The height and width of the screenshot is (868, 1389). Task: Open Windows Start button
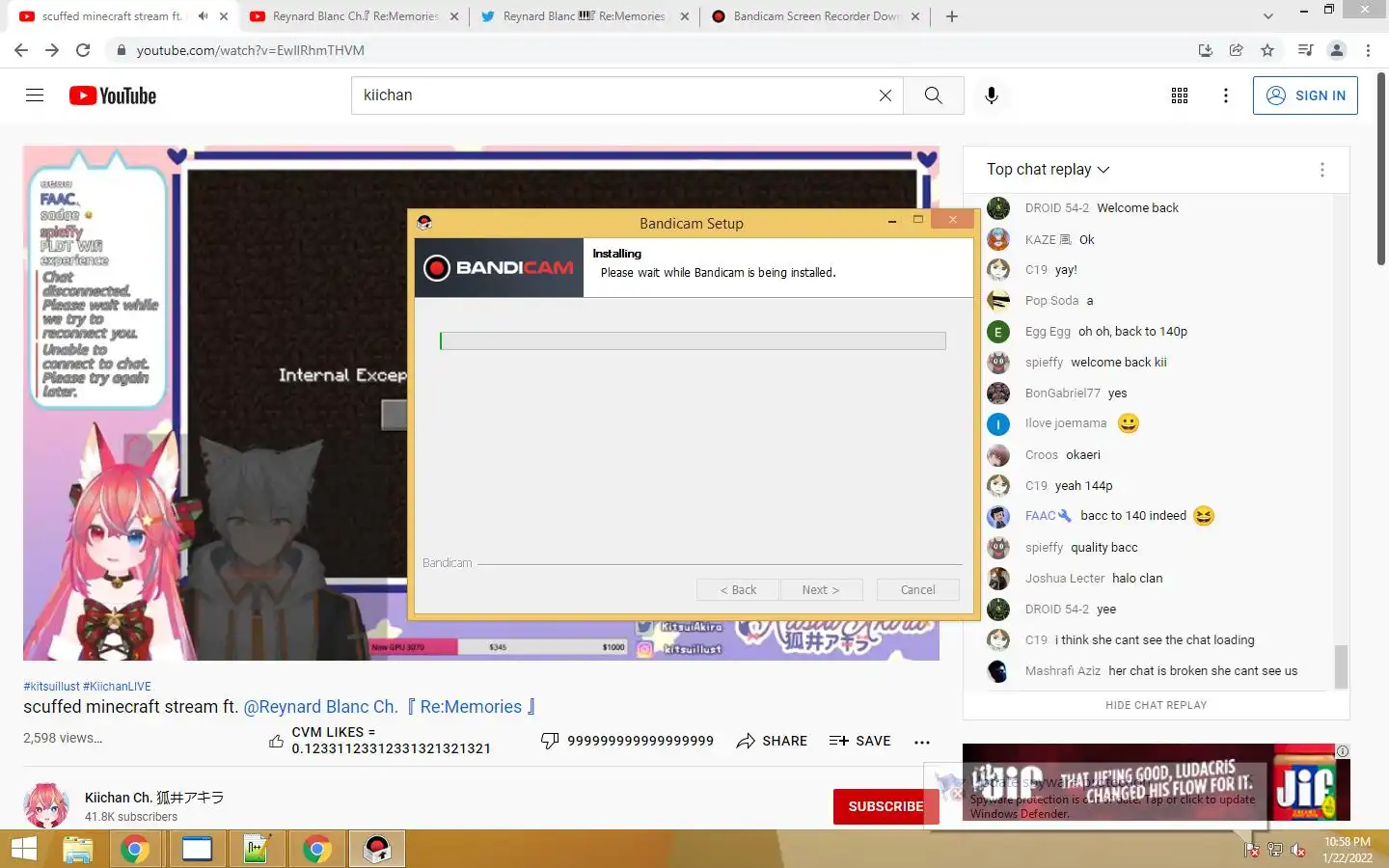tap(23, 850)
